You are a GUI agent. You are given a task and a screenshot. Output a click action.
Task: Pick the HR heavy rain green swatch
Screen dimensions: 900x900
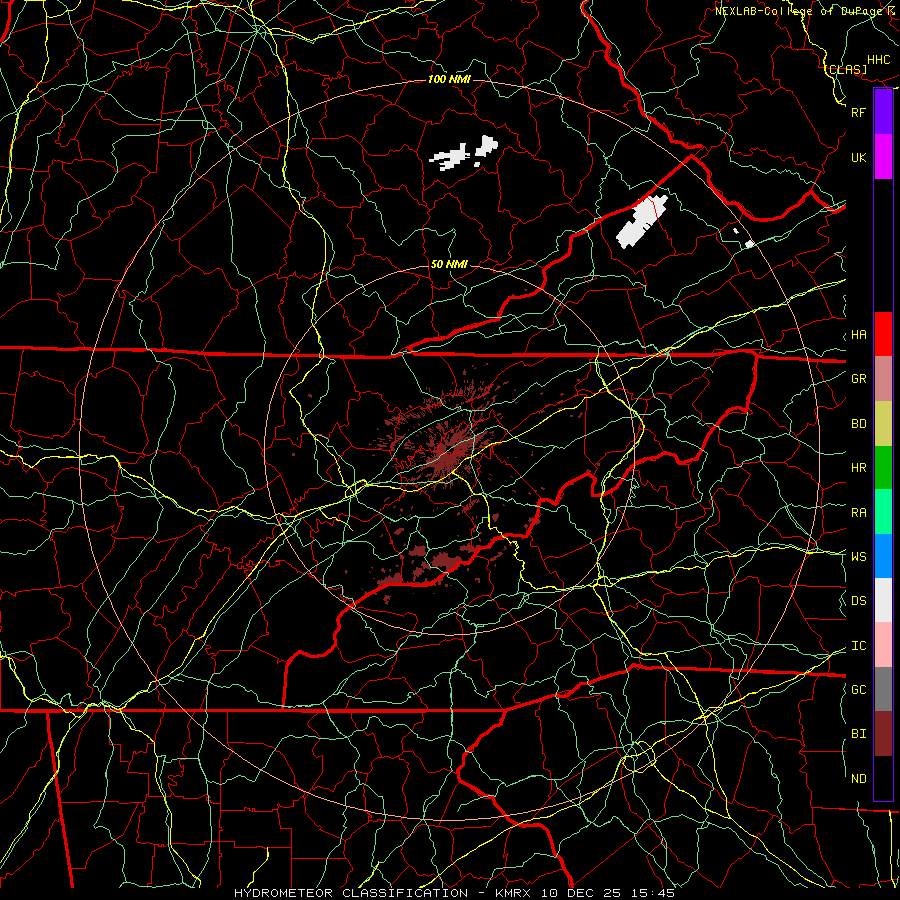coord(883,468)
